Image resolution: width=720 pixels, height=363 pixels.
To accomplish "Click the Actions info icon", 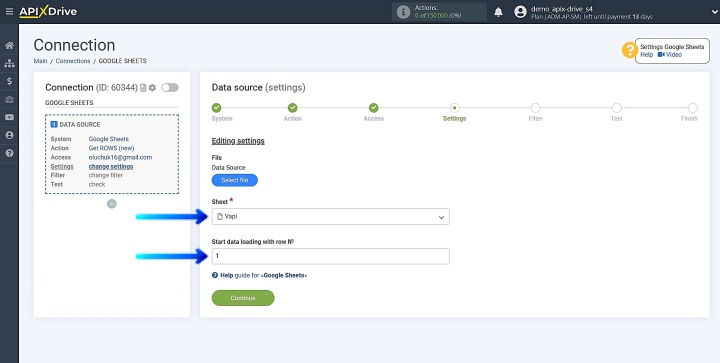I will click(403, 12).
